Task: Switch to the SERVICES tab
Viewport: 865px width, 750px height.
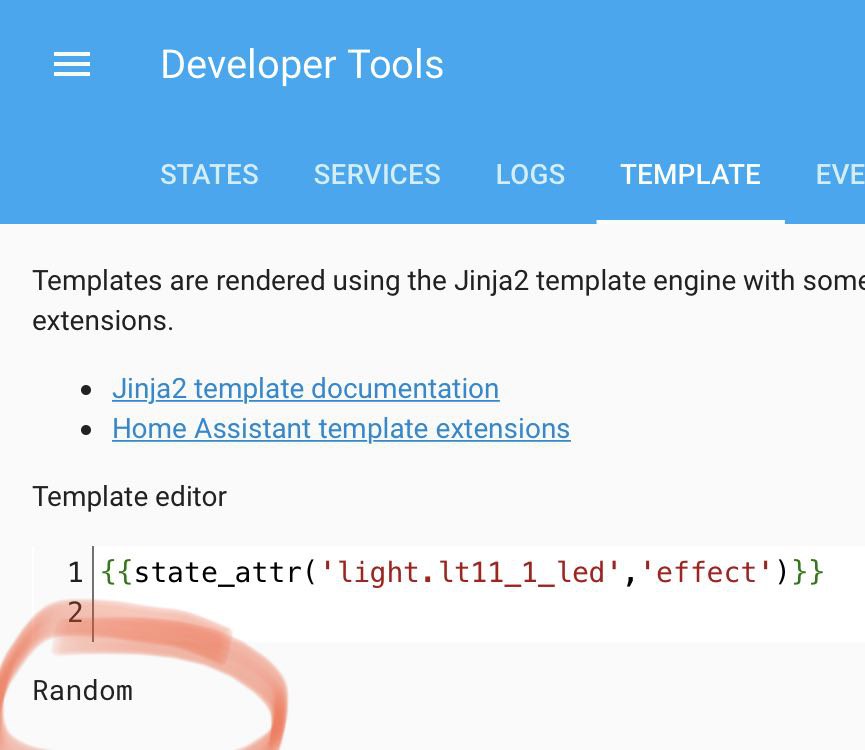Action: coord(377,175)
